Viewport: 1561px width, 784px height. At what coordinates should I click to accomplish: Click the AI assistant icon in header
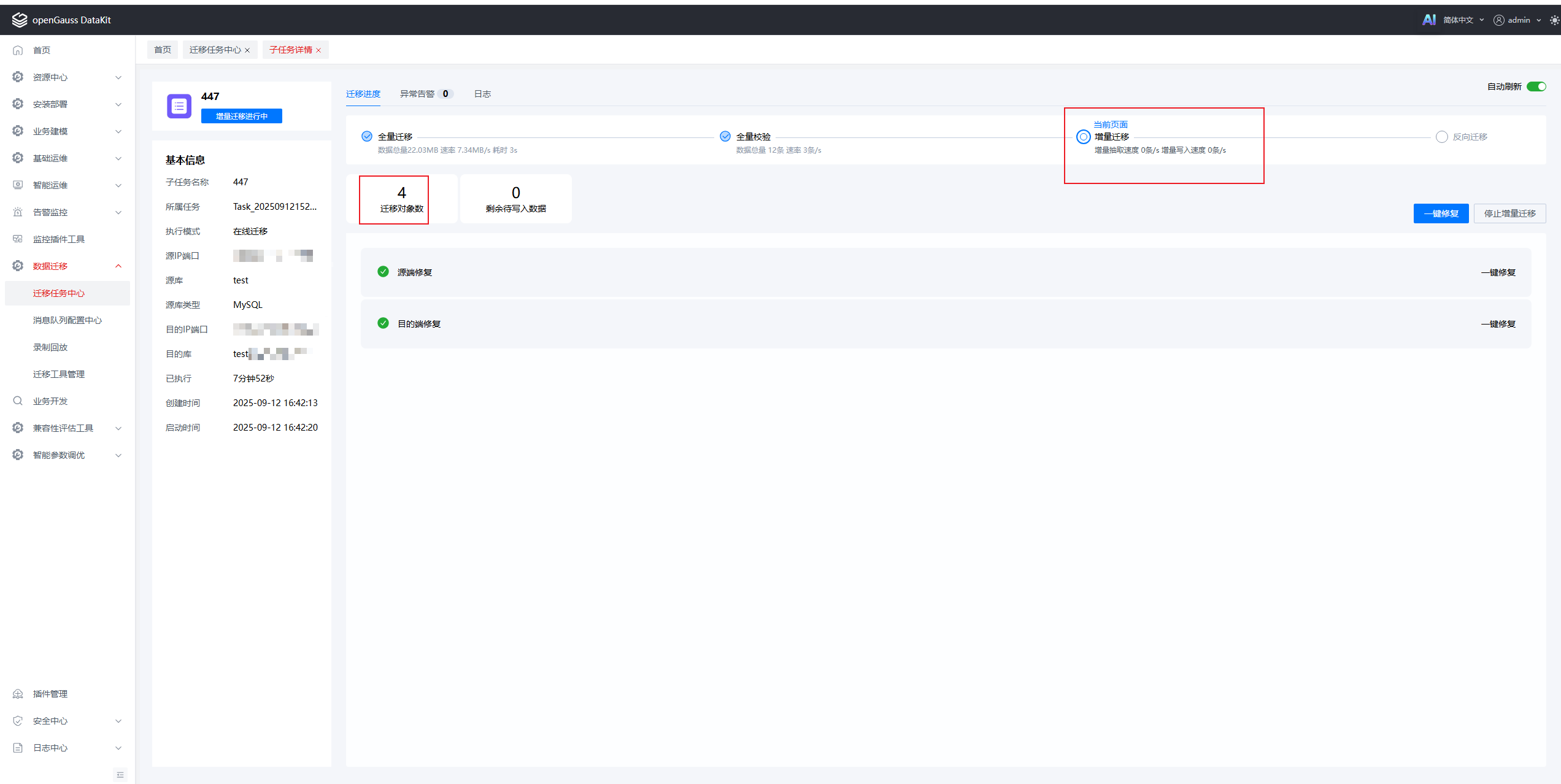coord(1428,20)
